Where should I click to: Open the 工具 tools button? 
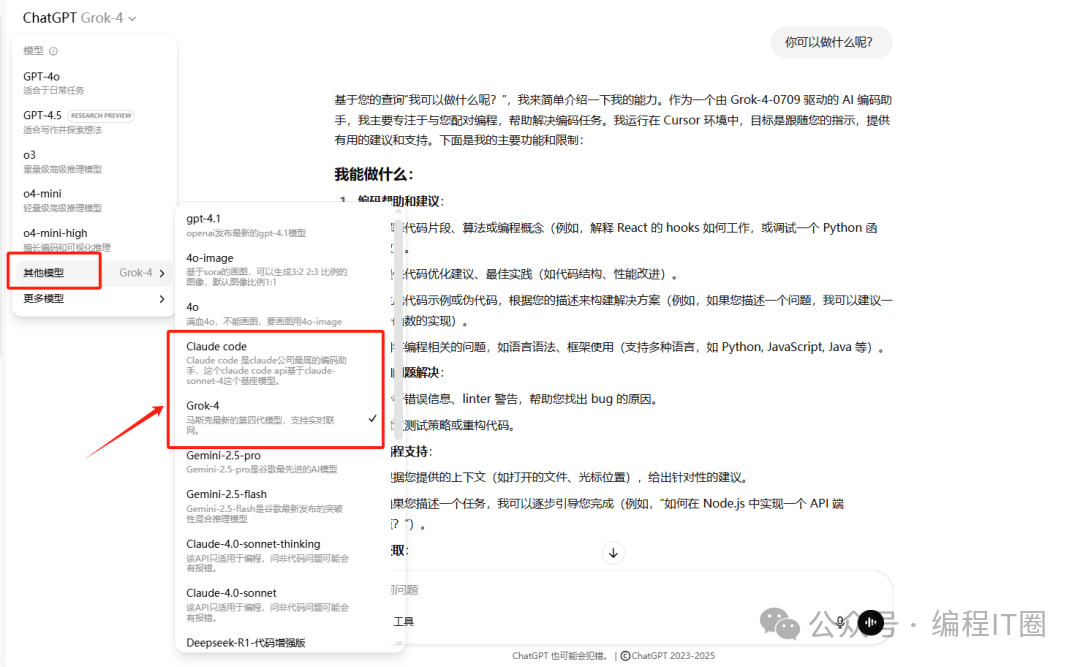pos(403,622)
